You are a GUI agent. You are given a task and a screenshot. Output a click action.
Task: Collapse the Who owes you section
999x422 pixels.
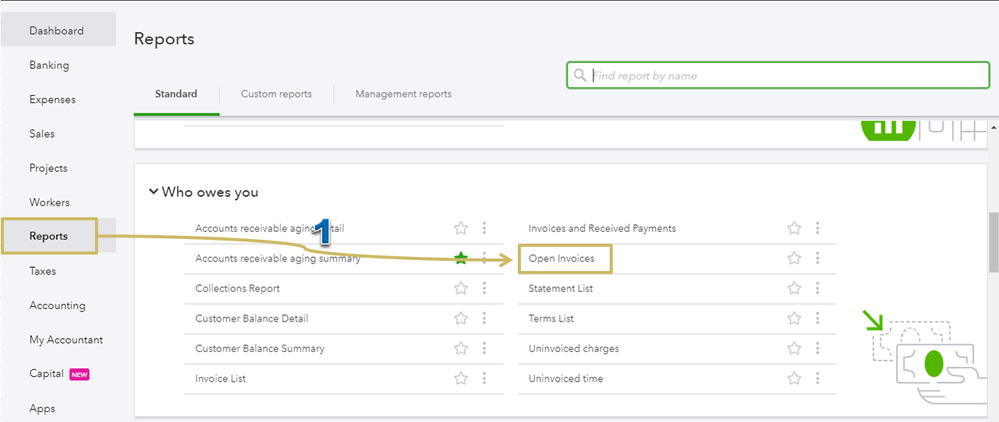(153, 192)
